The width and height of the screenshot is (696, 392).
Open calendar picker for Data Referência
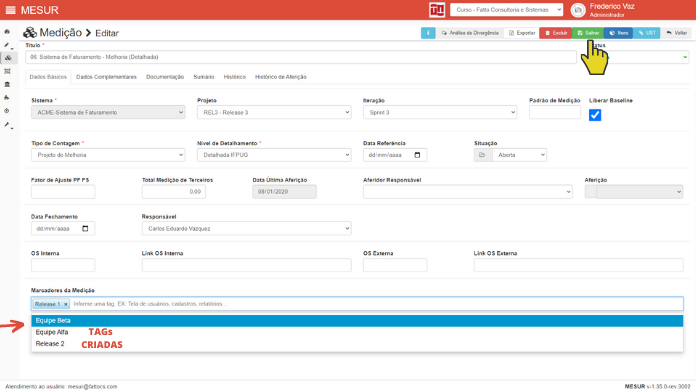coord(417,155)
